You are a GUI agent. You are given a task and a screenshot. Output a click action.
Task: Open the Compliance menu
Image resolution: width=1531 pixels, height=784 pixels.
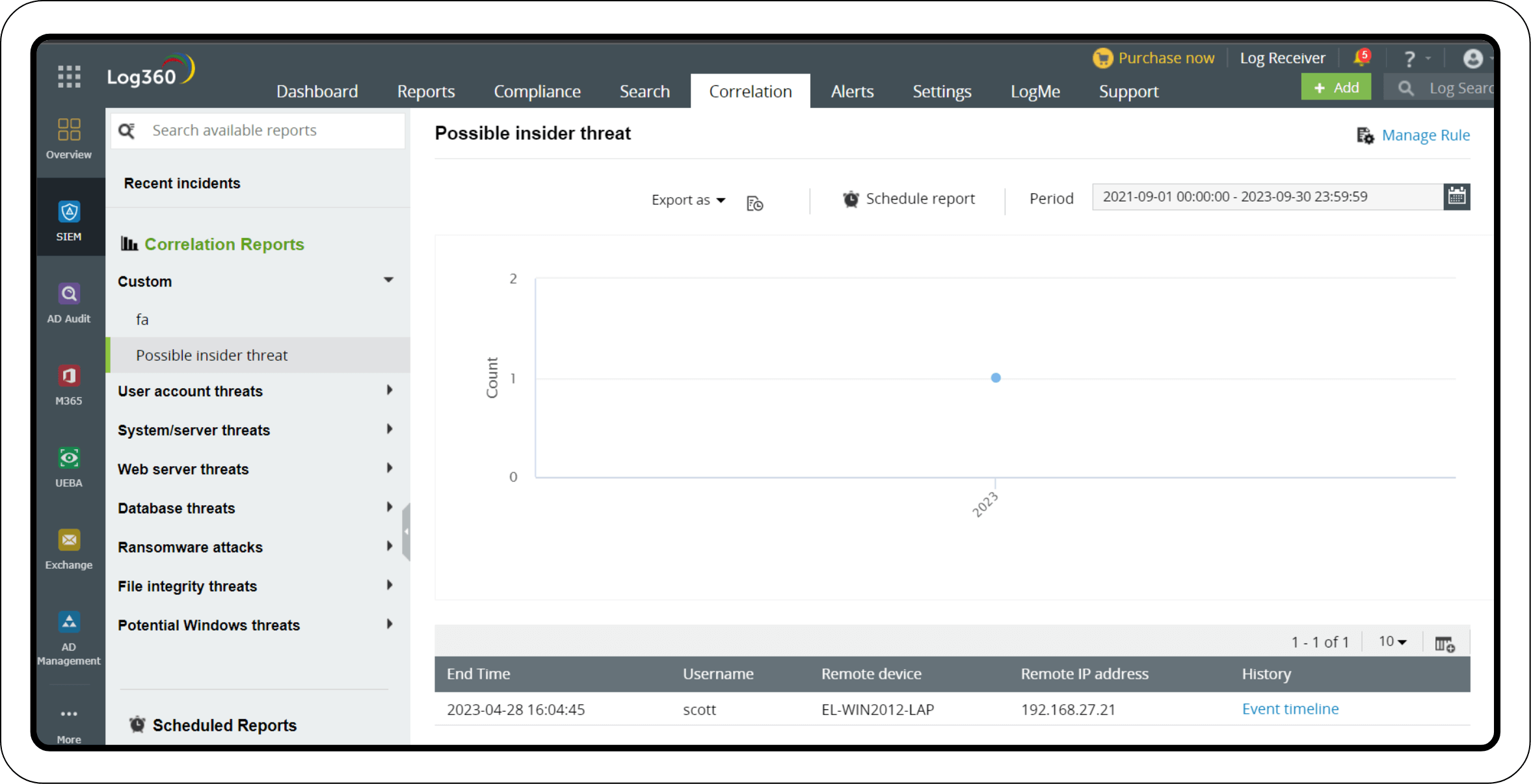537,91
